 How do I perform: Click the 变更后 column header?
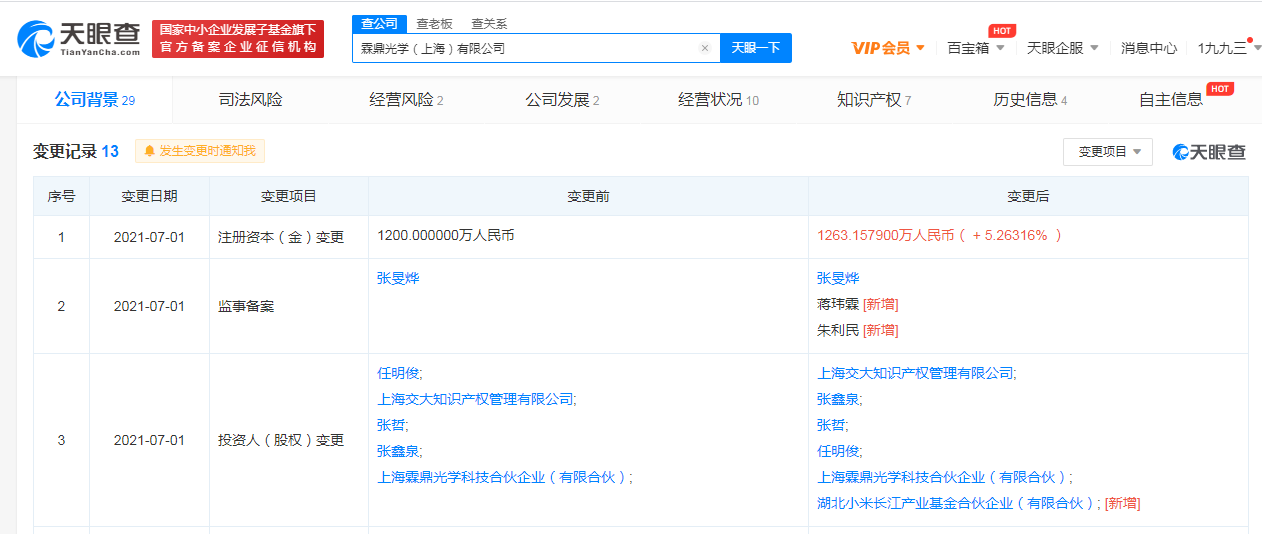pyautogui.click(x=1028, y=196)
